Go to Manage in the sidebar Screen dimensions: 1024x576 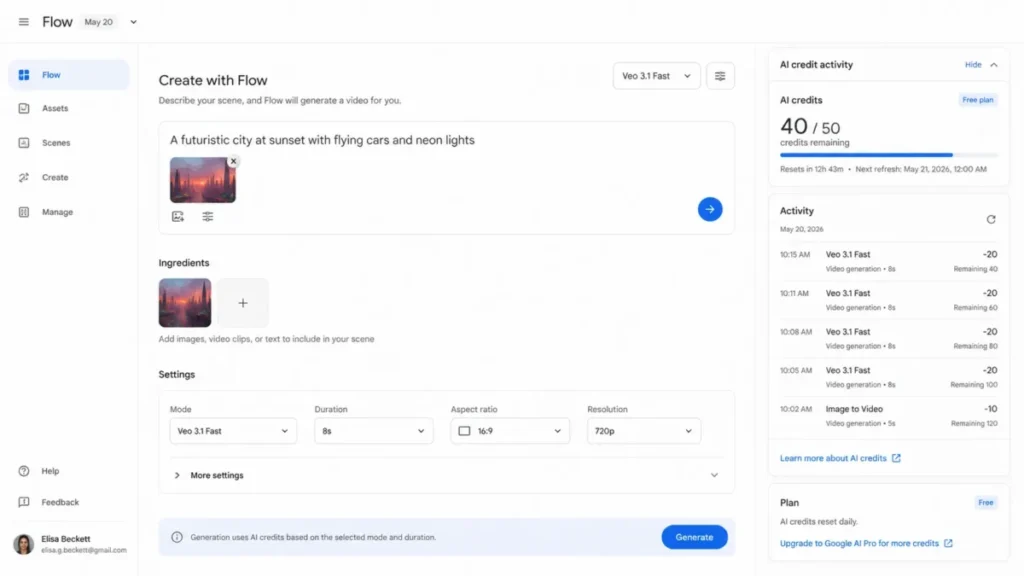tap(69, 212)
